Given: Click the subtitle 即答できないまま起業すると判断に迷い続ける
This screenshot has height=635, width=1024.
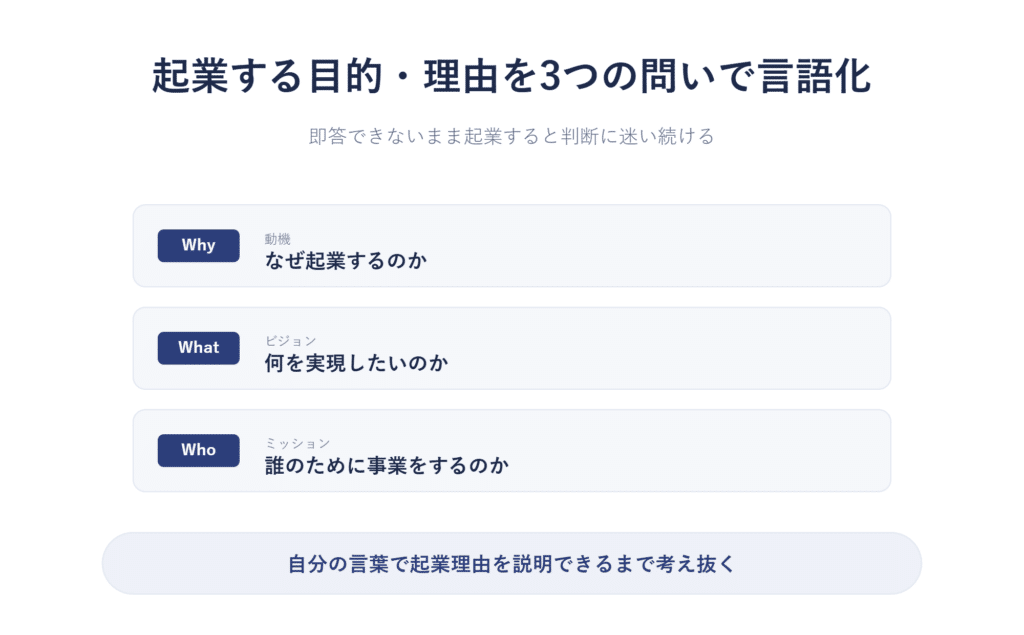Looking at the screenshot, I should [x=511, y=137].
